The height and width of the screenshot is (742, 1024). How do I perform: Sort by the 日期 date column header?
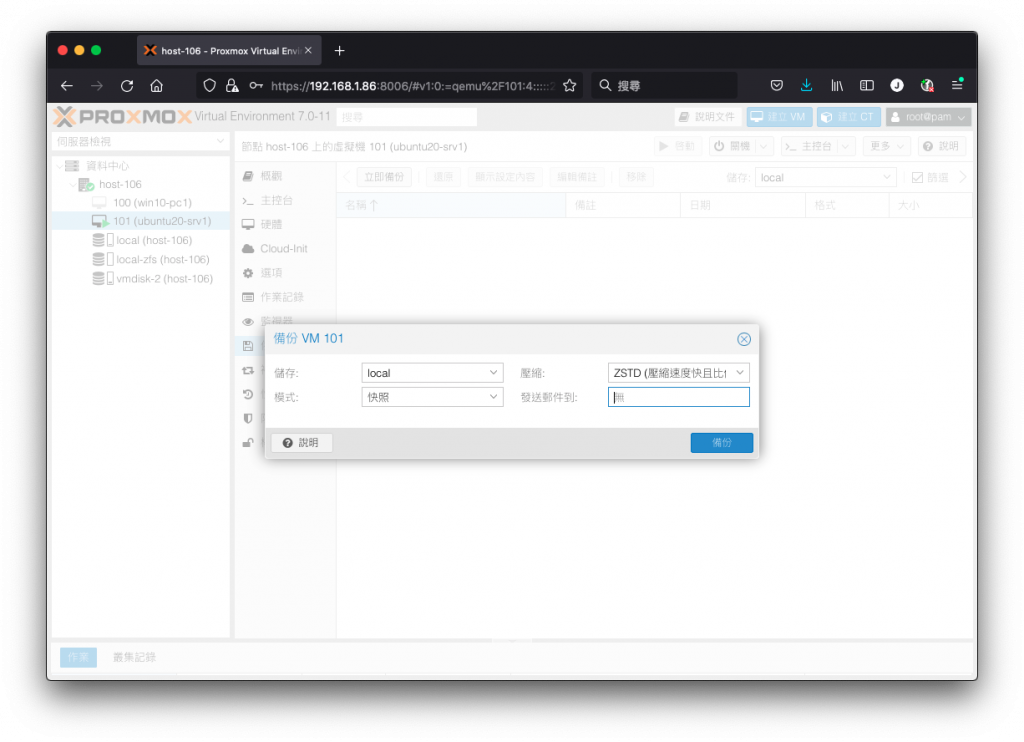[x=743, y=205]
